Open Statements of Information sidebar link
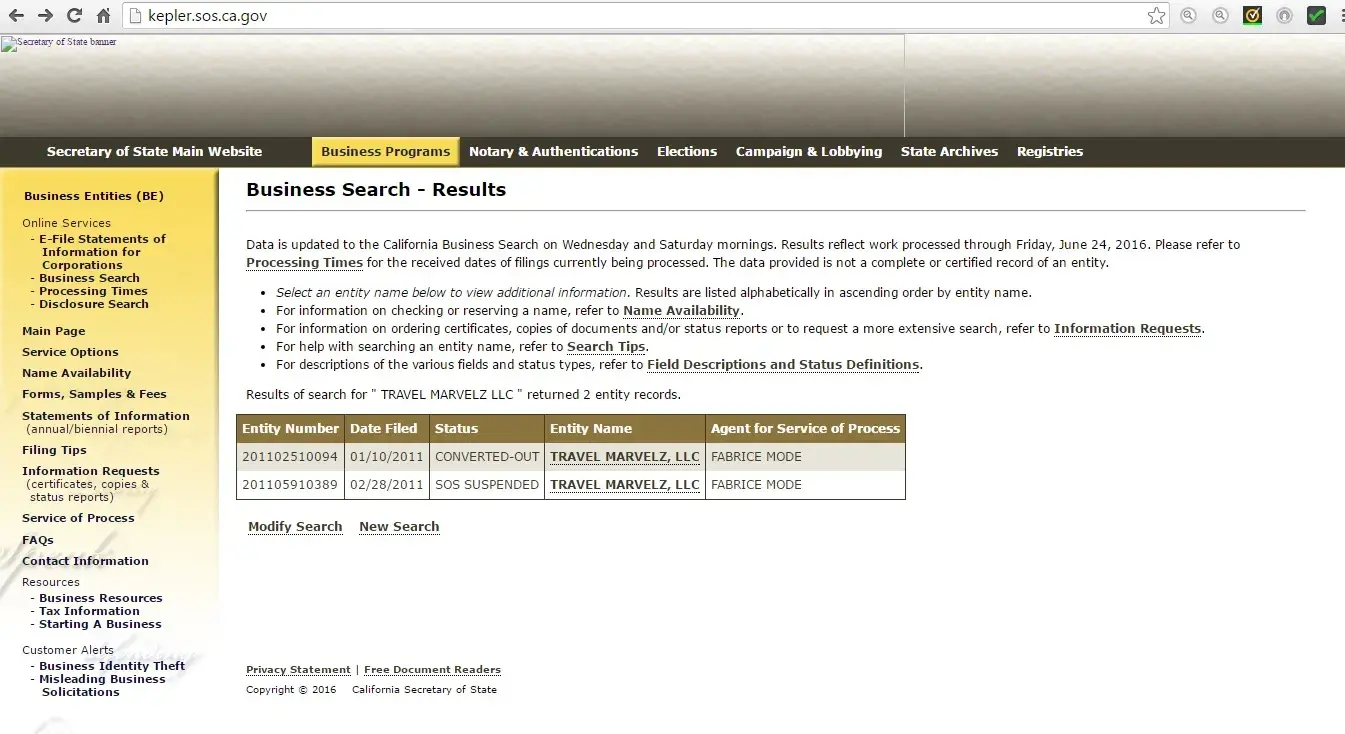Viewport: 1345px width, 734px height. [x=106, y=416]
